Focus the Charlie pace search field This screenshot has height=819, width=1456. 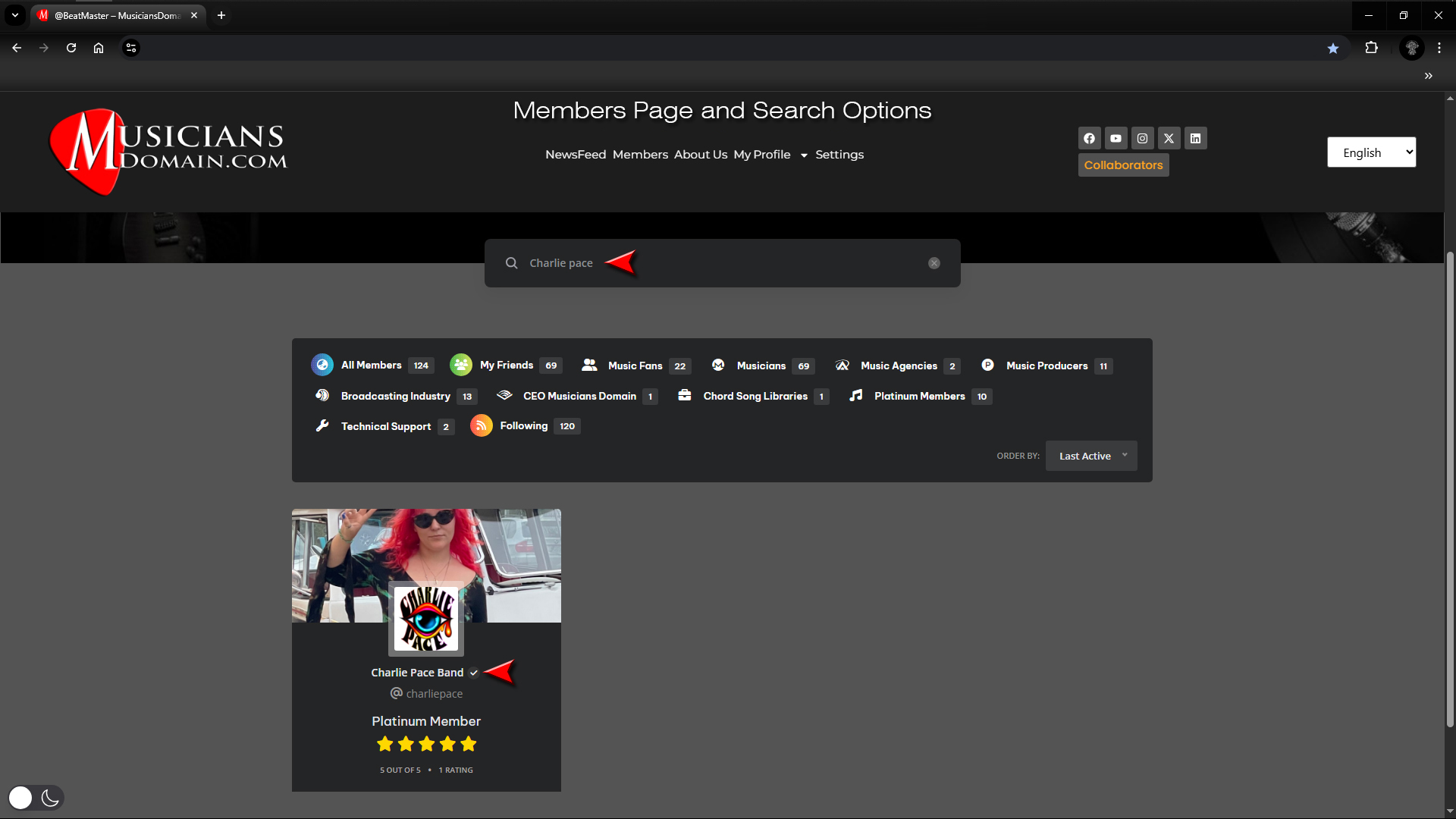(722, 263)
